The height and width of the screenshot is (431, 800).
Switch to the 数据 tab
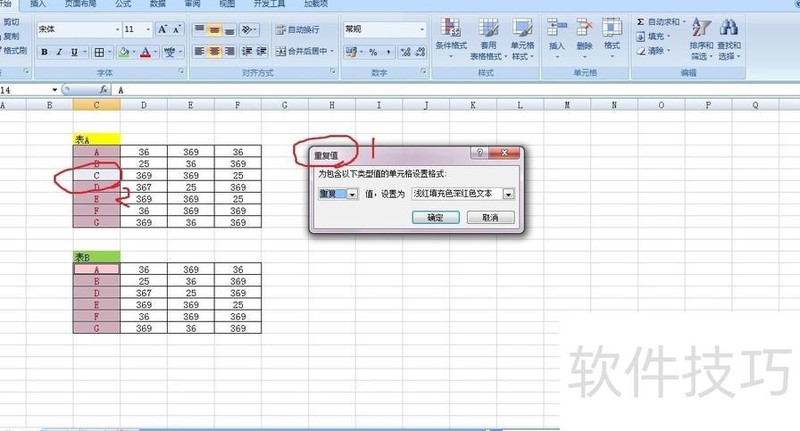click(x=158, y=4)
